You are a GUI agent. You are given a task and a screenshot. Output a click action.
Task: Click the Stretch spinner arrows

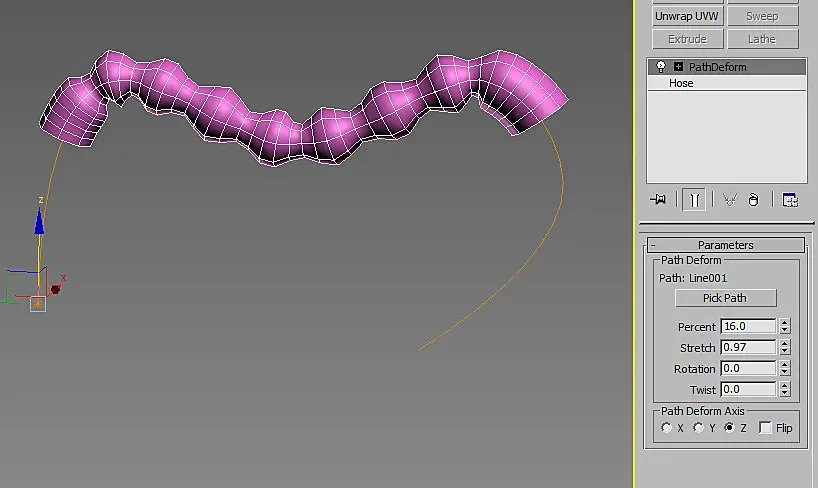click(x=785, y=347)
